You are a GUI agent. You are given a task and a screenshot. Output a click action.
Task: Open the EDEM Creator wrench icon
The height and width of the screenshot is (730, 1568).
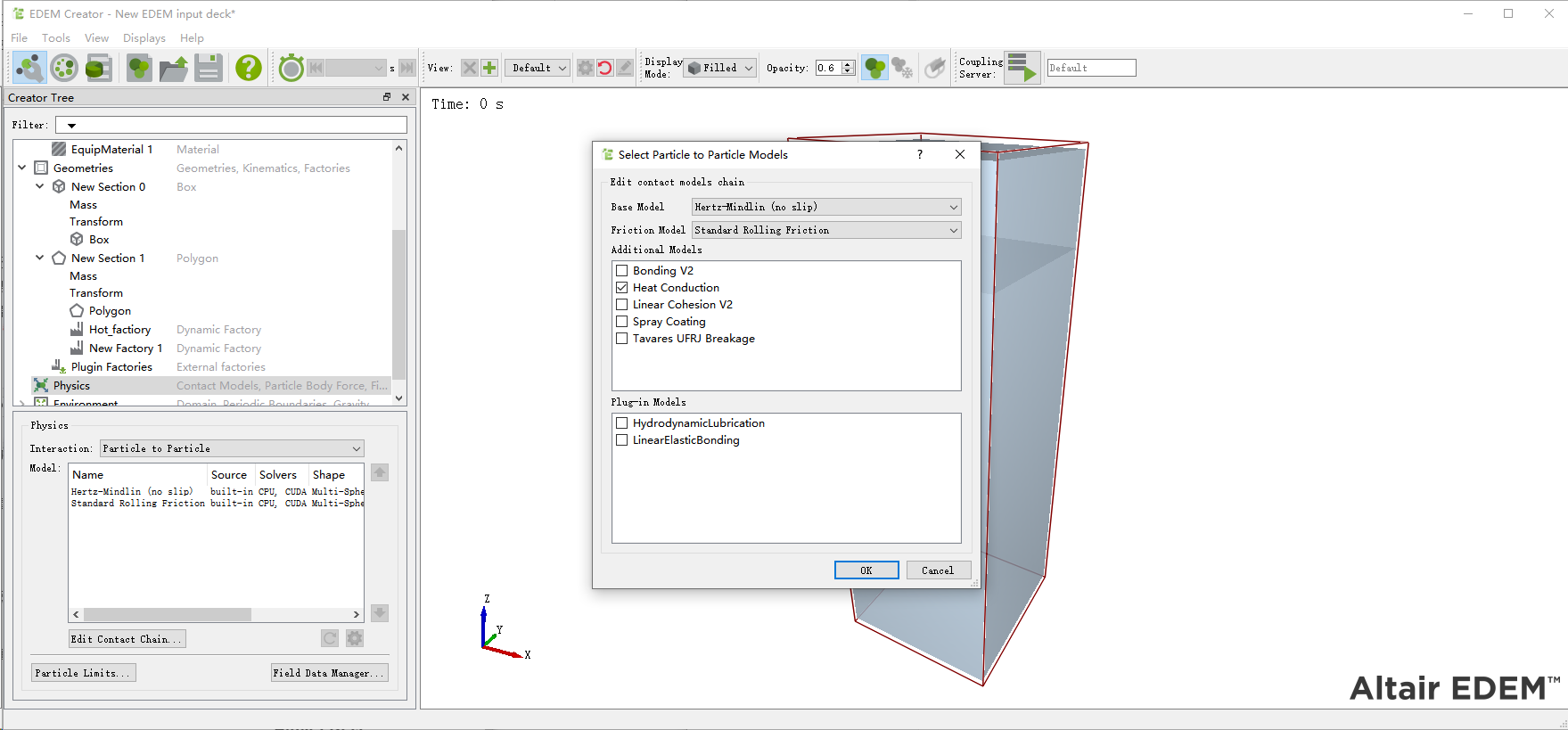[29, 68]
